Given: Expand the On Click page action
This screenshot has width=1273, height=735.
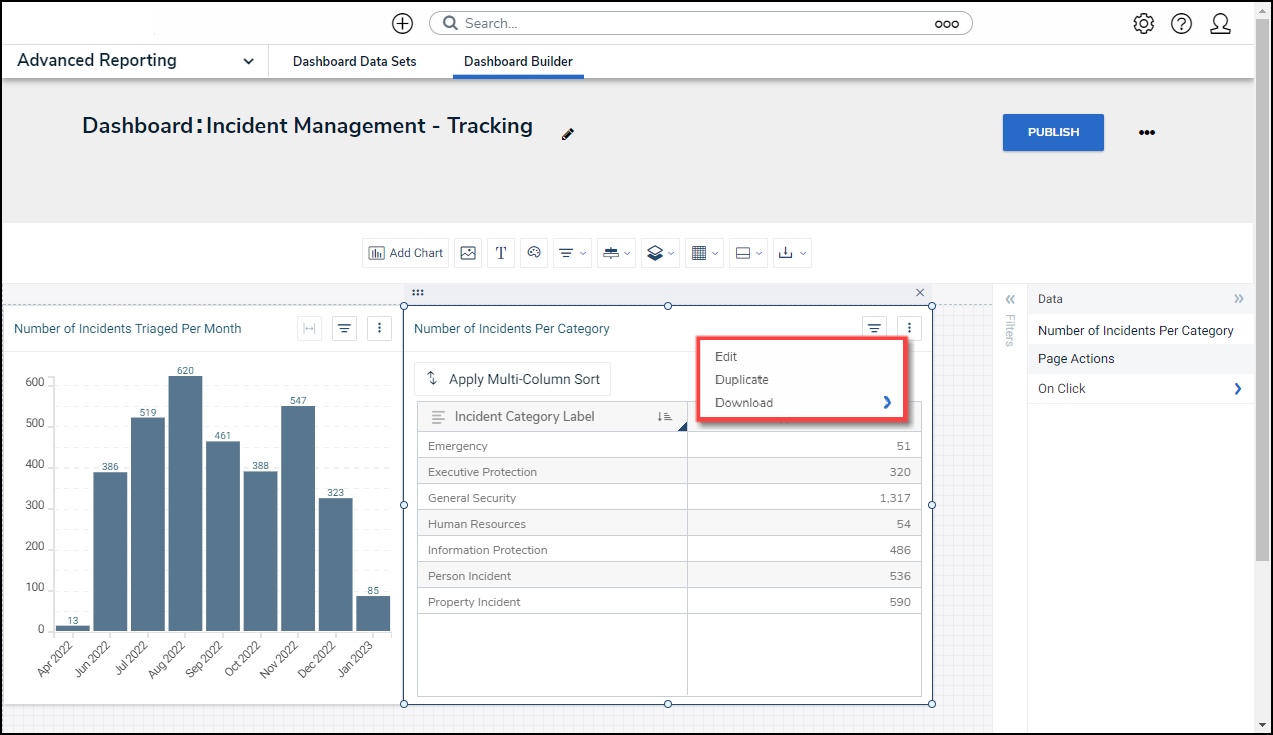Looking at the screenshot, I should coord(1238,389).
